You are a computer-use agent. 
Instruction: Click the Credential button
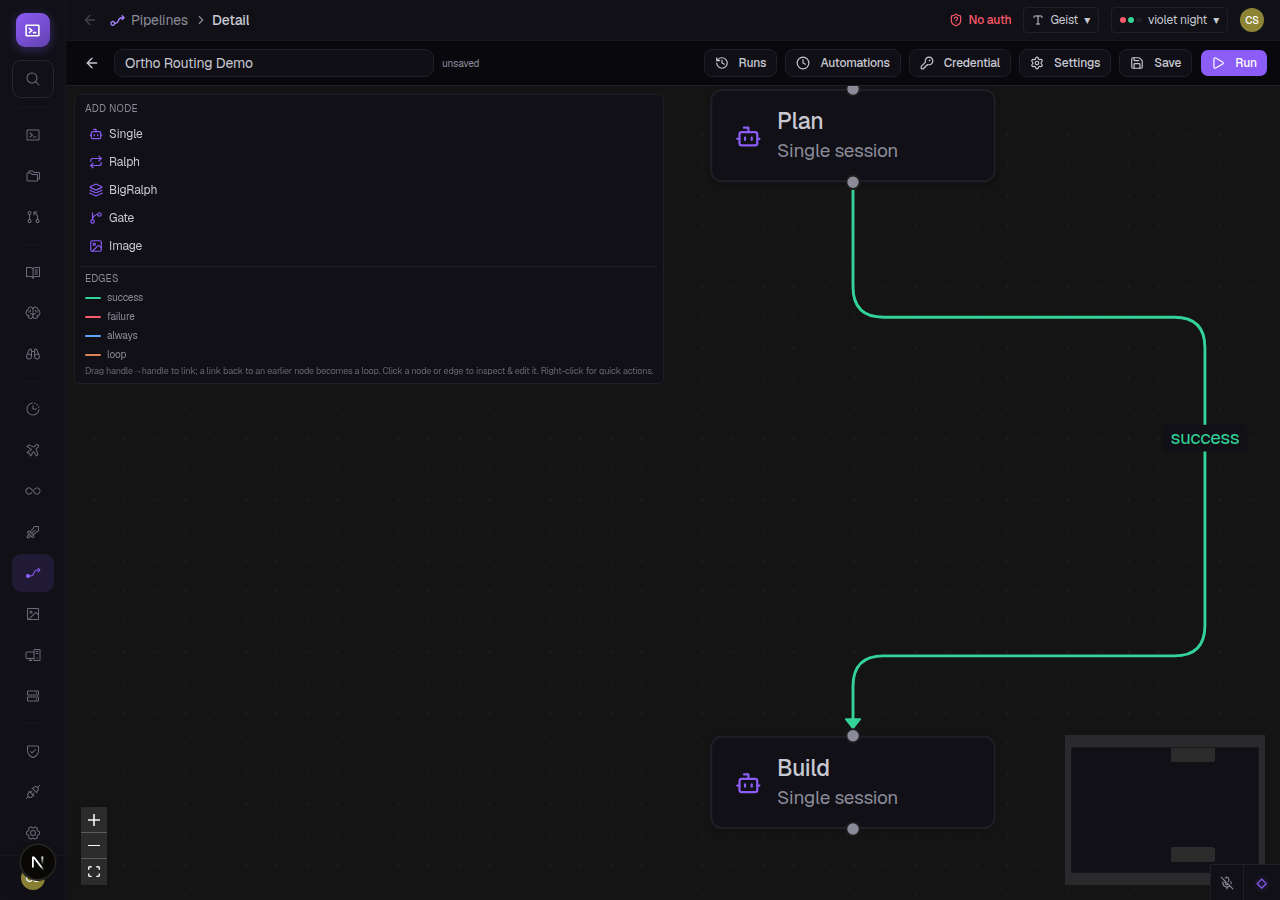(x=960, y=63)
